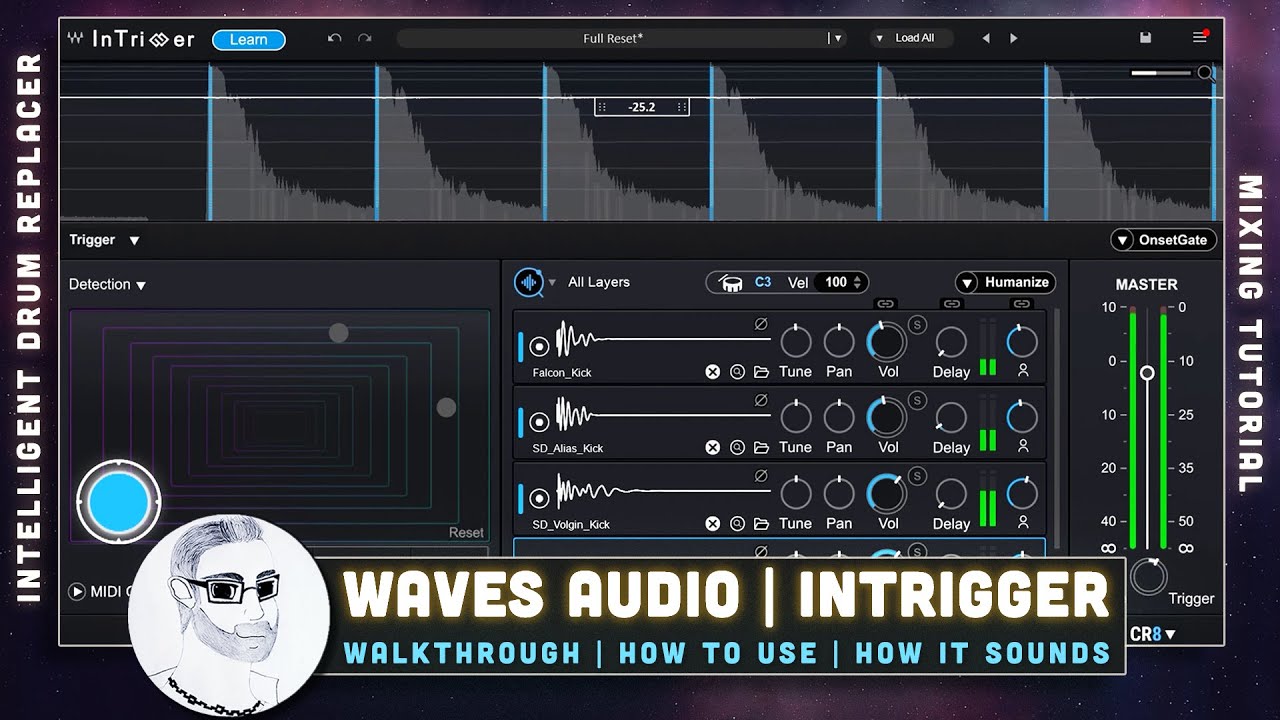
Task: Solo the SD_Alias_Kick layer
Action: click(917, 400)
